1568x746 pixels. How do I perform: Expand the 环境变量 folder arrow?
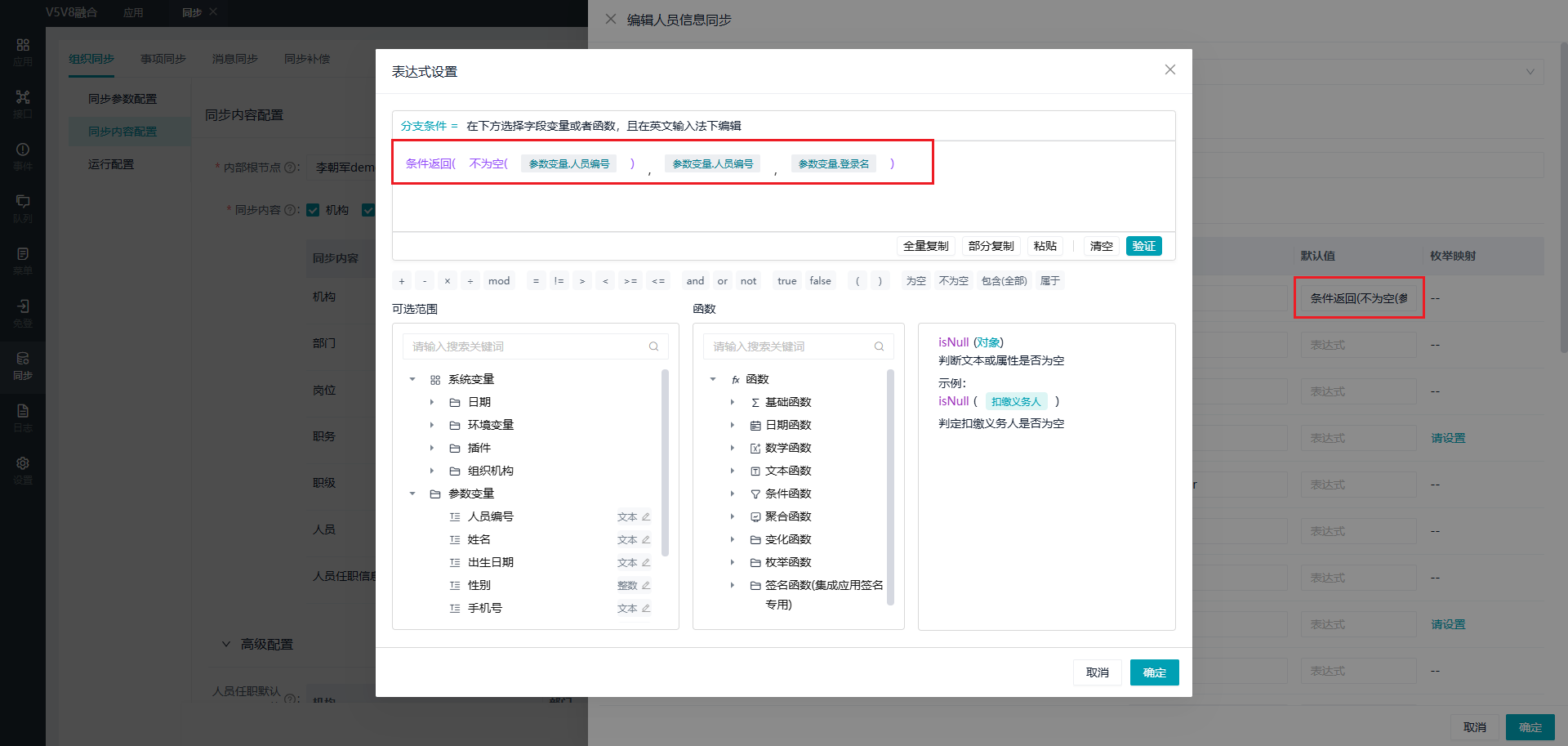pyautogui.click(x=432, y=425)
